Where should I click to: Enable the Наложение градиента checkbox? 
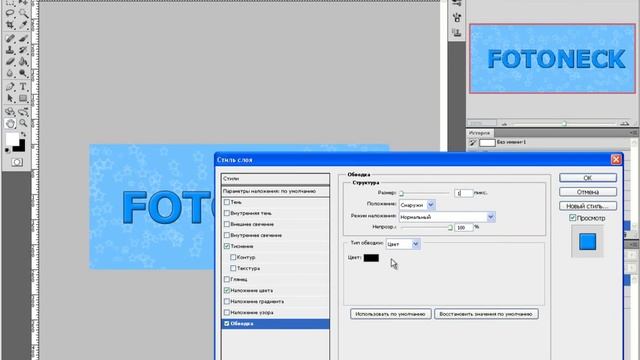(227, 301)
